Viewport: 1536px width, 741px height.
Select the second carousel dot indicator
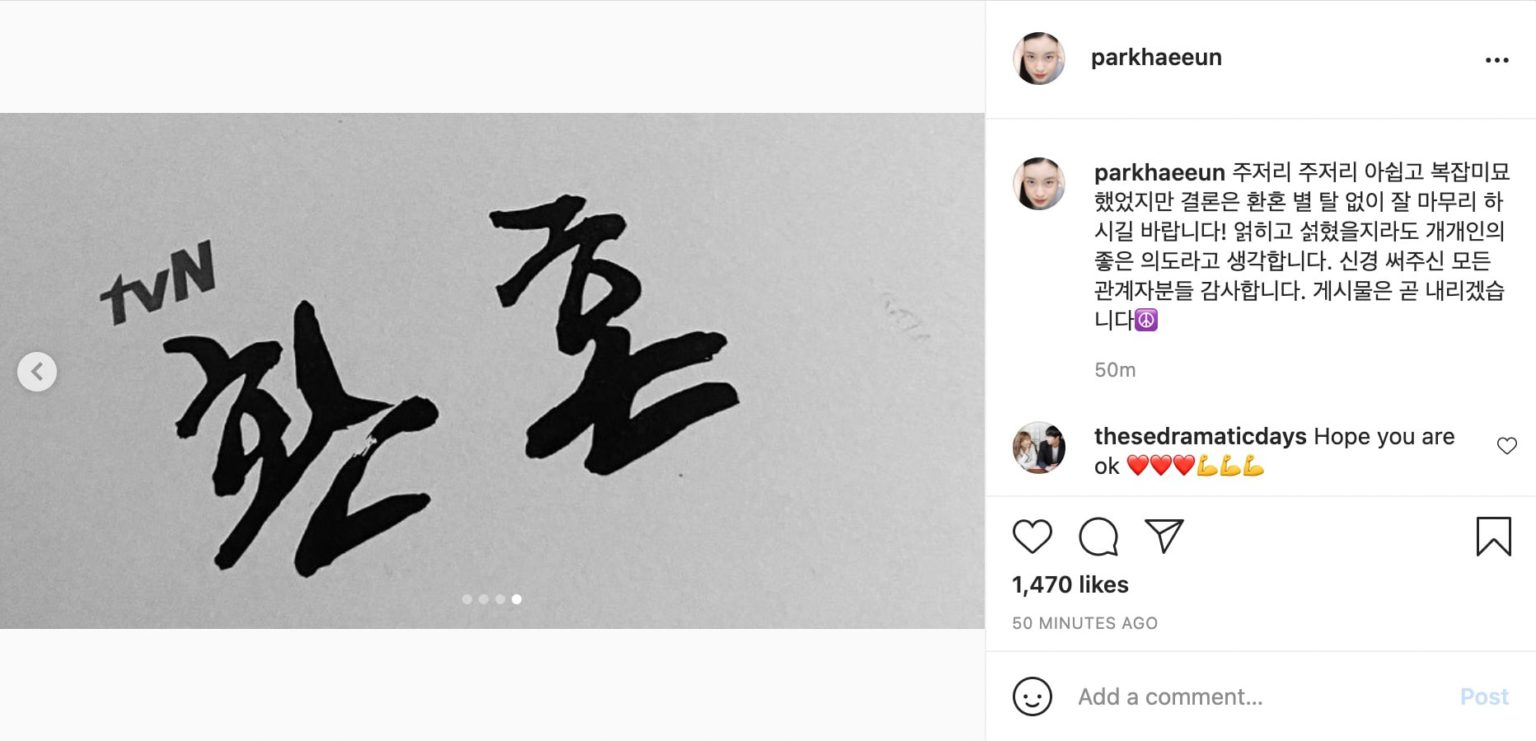point(483,599)
